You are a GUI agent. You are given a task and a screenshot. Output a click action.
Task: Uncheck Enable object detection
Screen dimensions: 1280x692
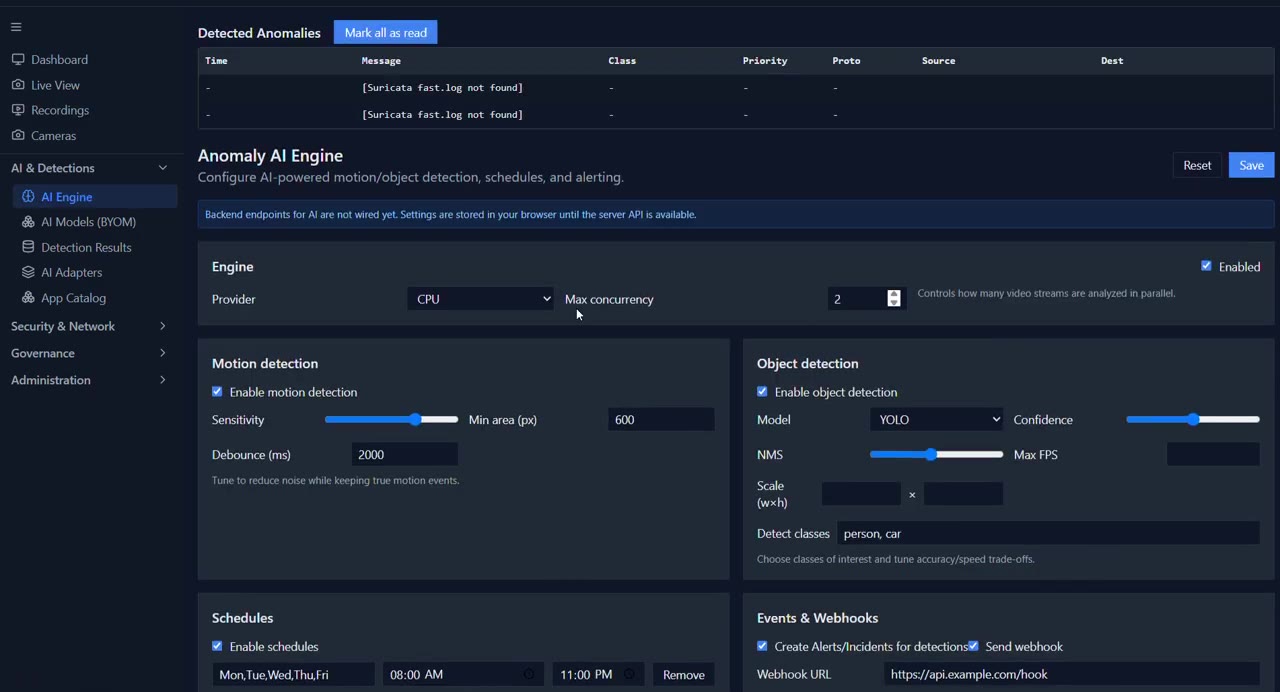click(x=762, y=392)
